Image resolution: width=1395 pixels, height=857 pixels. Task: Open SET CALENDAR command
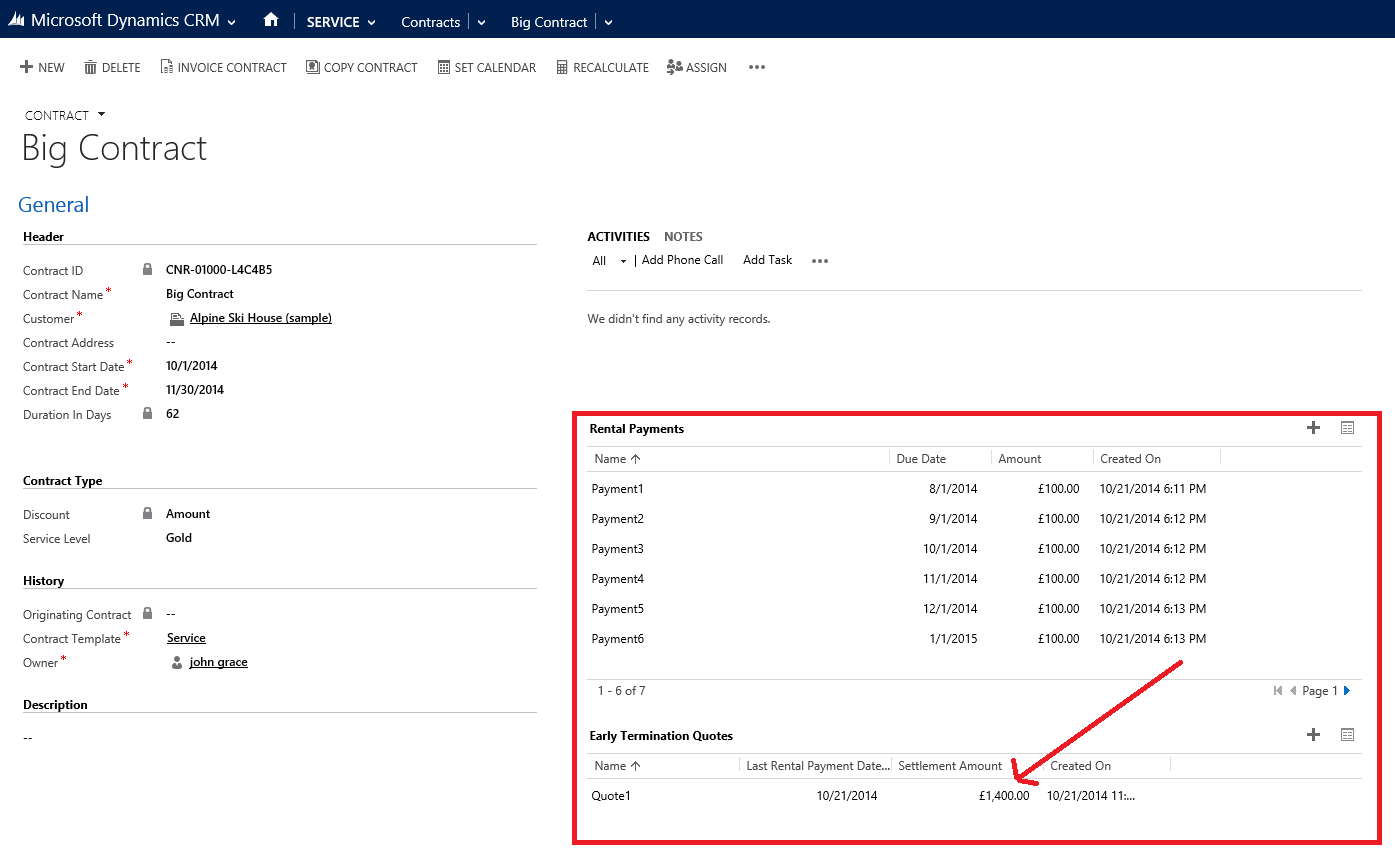pos(487,67)
